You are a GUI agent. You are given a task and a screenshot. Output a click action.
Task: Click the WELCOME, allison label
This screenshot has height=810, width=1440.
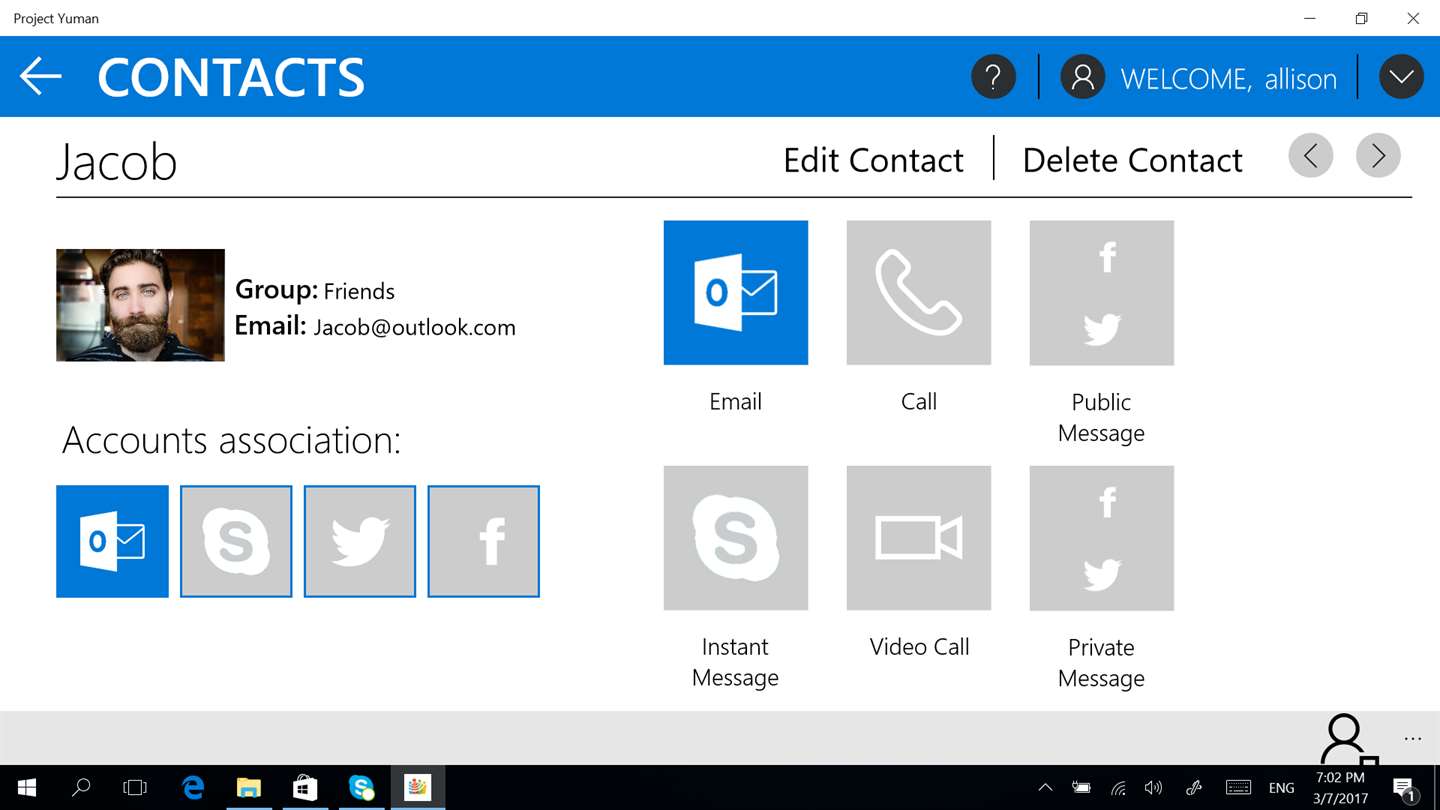1229,79
